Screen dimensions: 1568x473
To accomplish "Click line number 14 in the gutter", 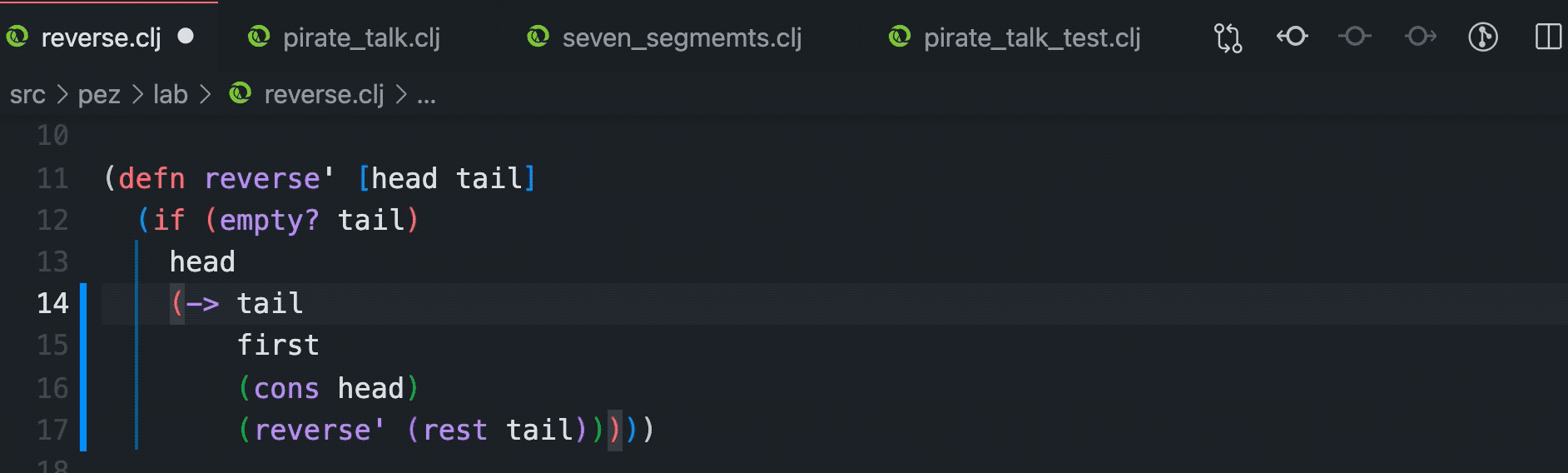I will [52, 303].
